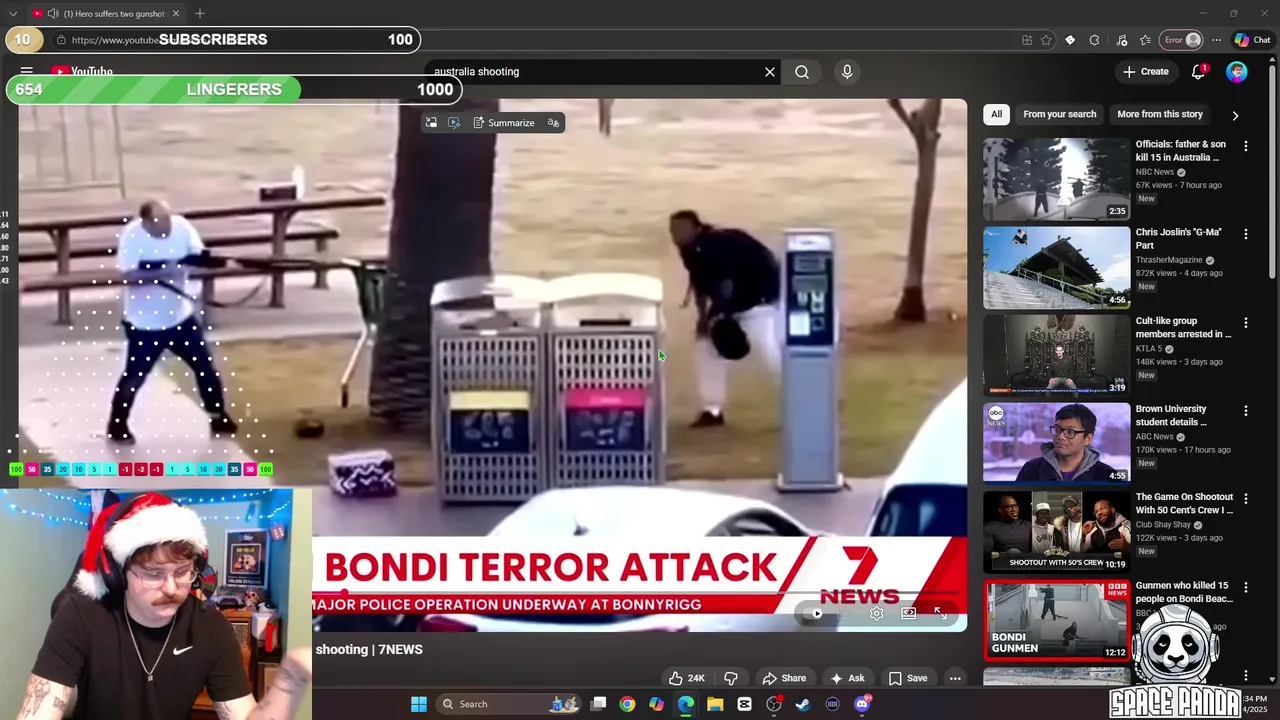Open browser settings and more ellipsis

[x=1216, y=40]
